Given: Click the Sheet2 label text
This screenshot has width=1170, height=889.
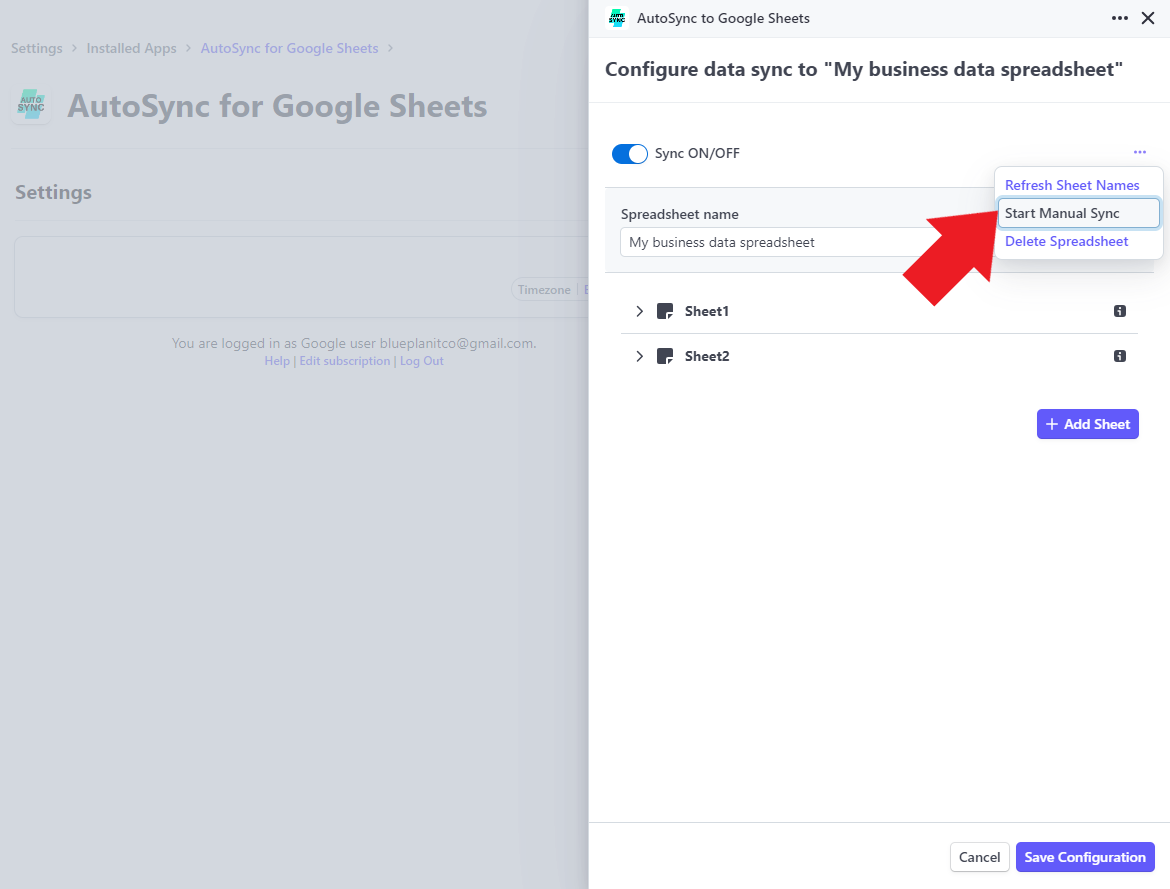Looking at the screenshot, I should coord(707,356).
